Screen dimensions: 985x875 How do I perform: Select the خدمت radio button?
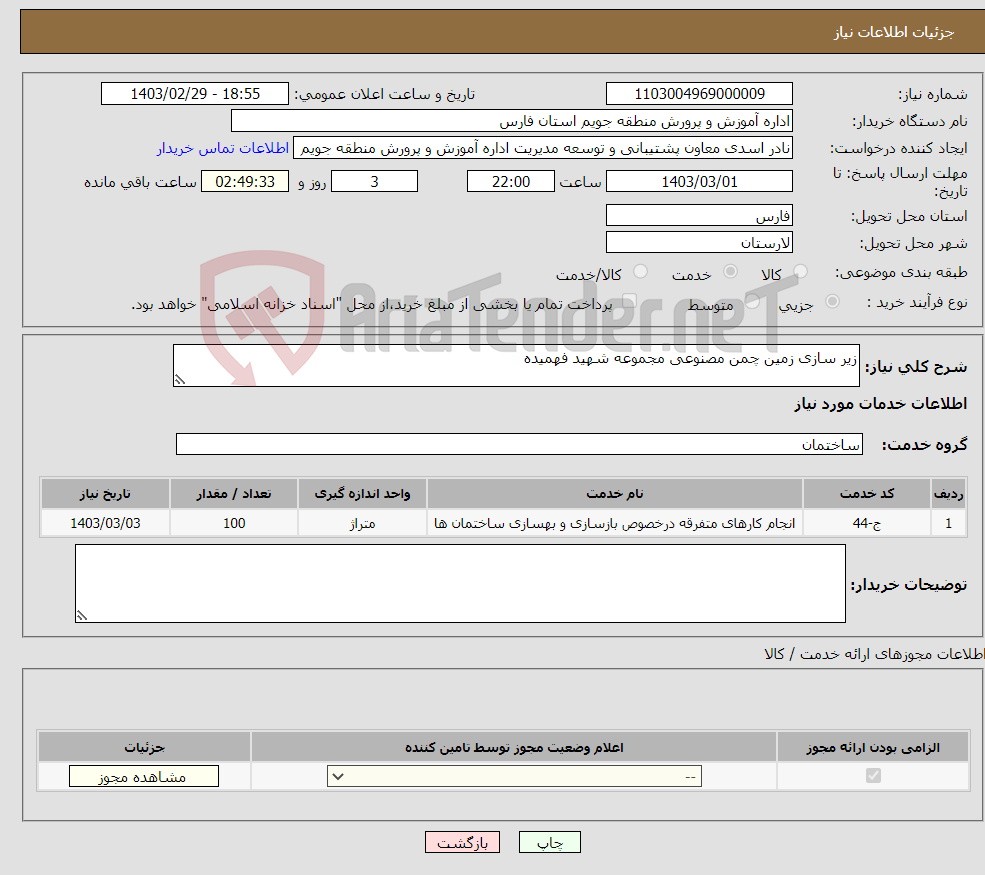tap(730, 271)
